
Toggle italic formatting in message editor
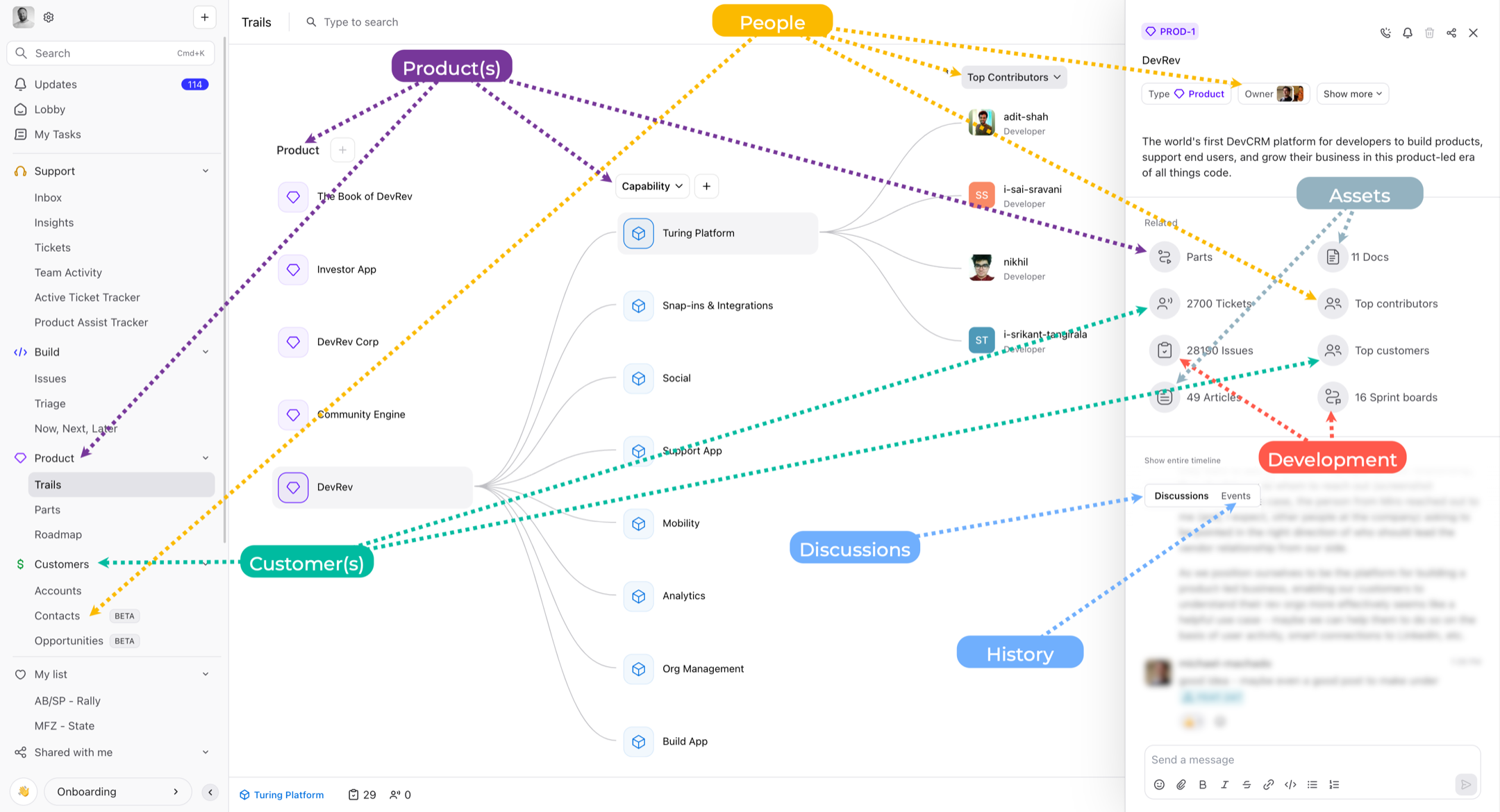tap(1224, 784)
